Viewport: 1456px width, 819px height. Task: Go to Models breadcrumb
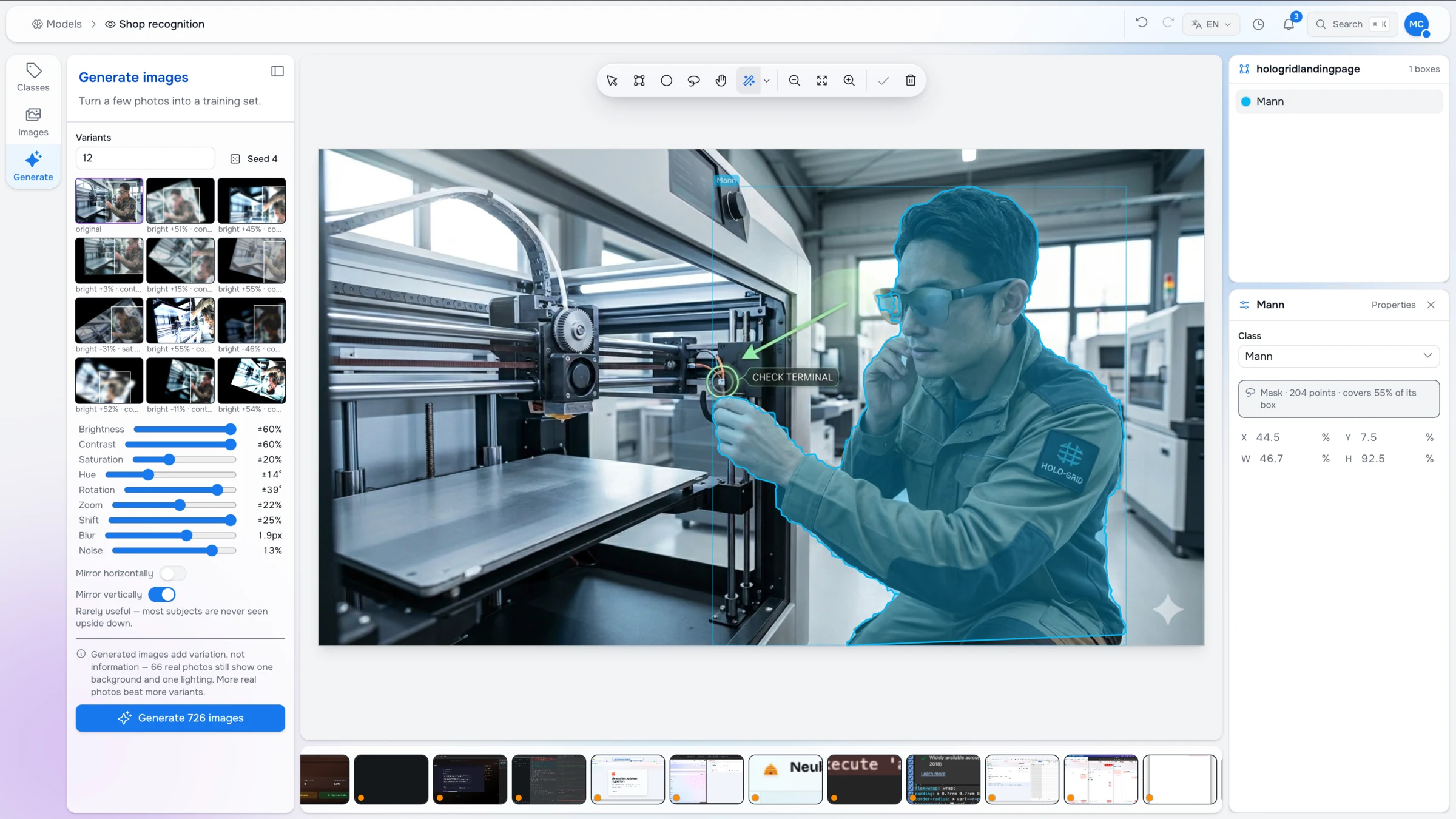(x=57, y=24)
